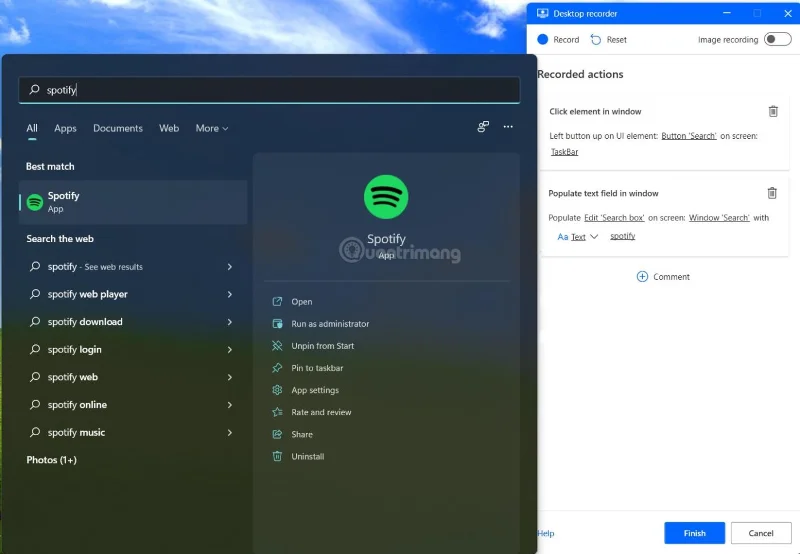Toggle the Image recording switch

(x=778, y=39)
